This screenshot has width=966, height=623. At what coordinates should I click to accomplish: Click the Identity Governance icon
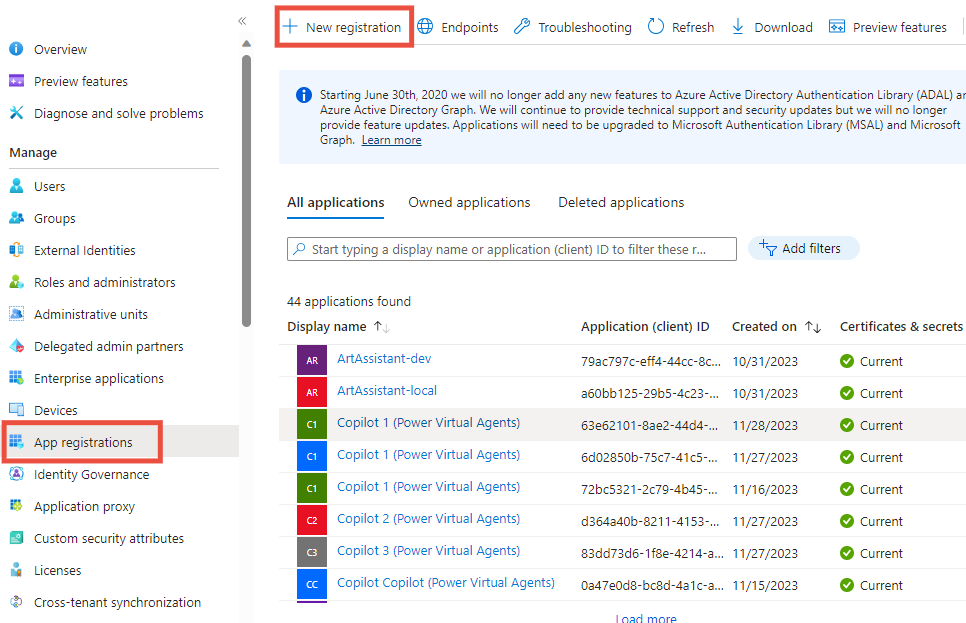17,474
